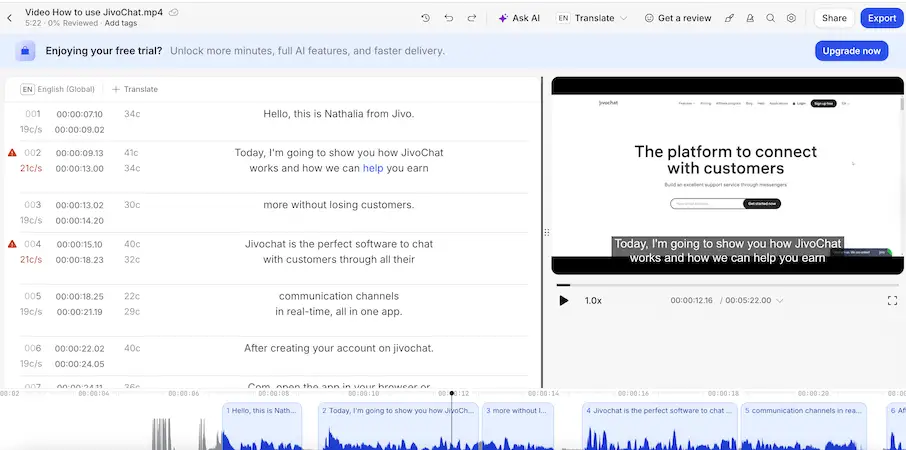Viewport: 906px width, 450px height.
Task: Open the notifications bell-shaped icon in toolbar
Action: point(750,18)
